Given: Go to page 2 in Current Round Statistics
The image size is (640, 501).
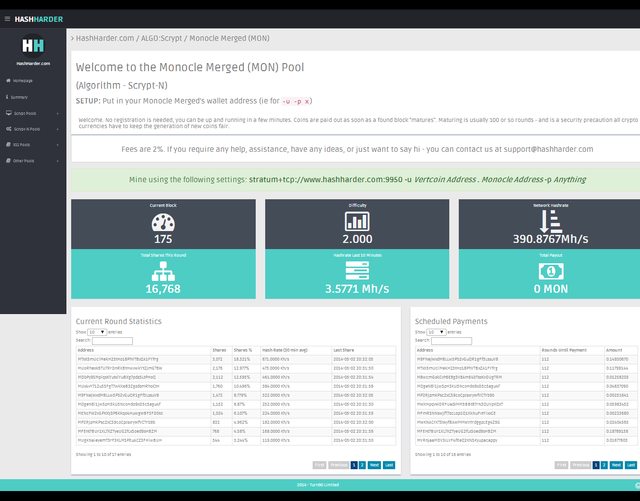Looking at the screenshot, I should (362, 465).
